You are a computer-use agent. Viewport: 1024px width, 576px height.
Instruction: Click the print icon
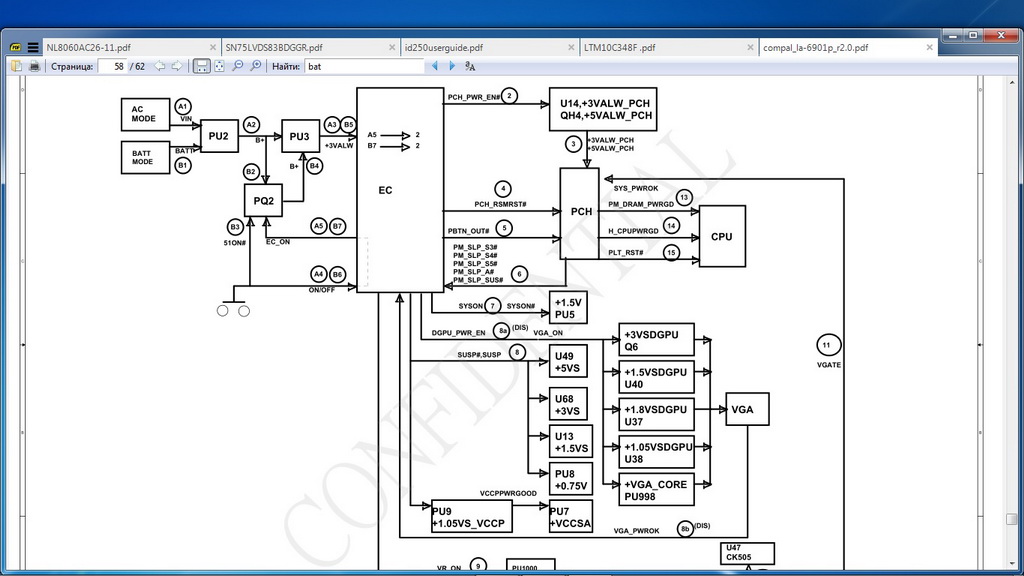pyautogui.click(x=35, y=66)
